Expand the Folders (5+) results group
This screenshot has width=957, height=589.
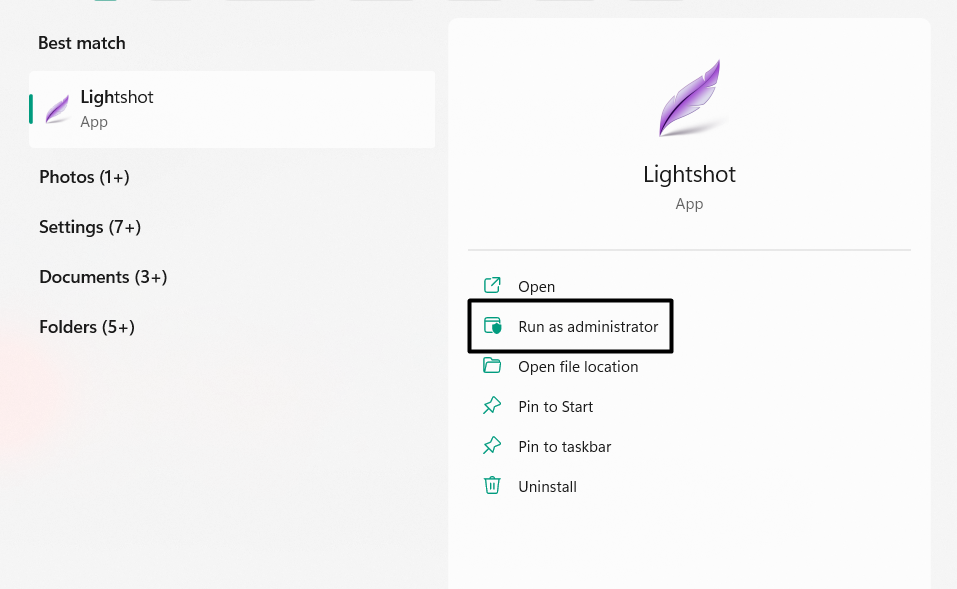coord(87,327)
